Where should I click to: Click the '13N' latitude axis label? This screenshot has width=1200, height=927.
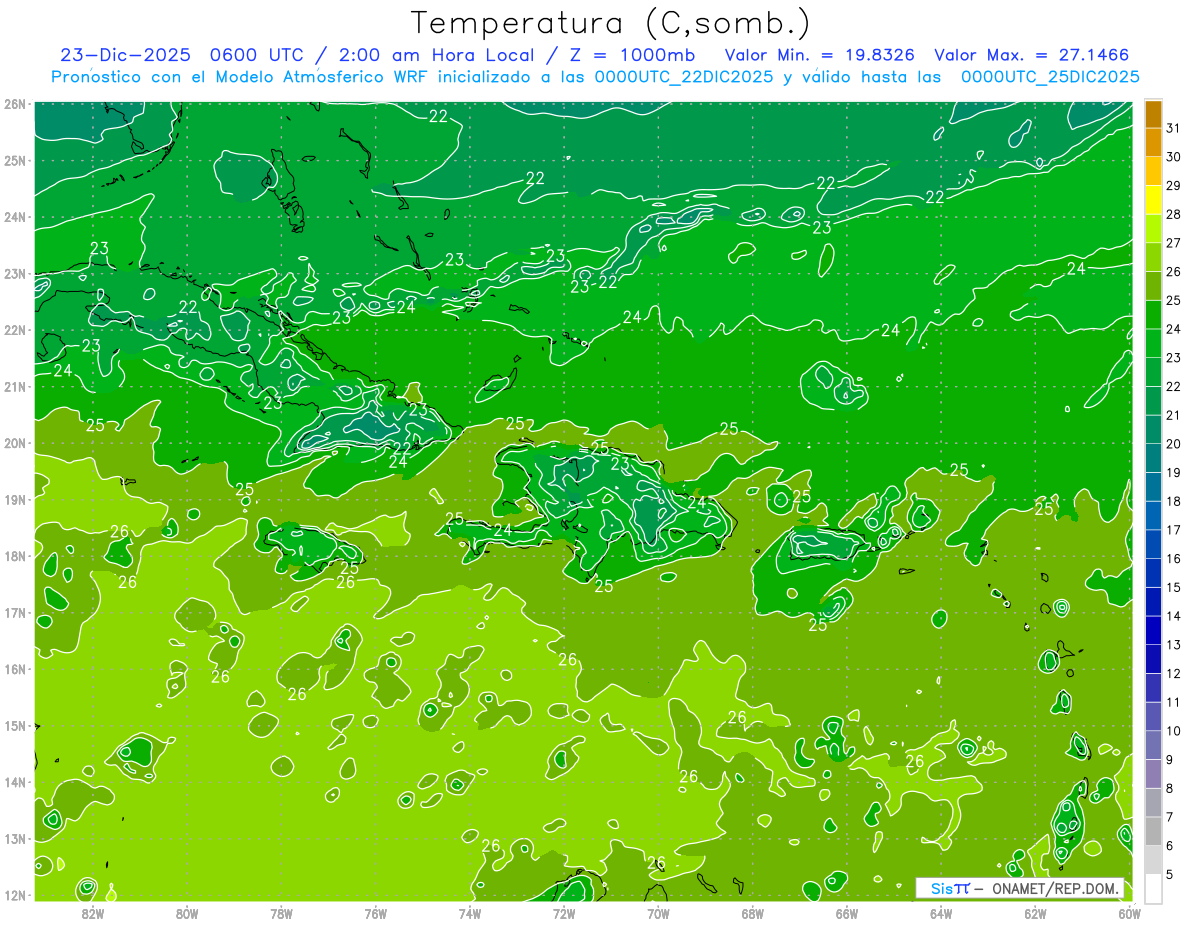coord(15,838)
